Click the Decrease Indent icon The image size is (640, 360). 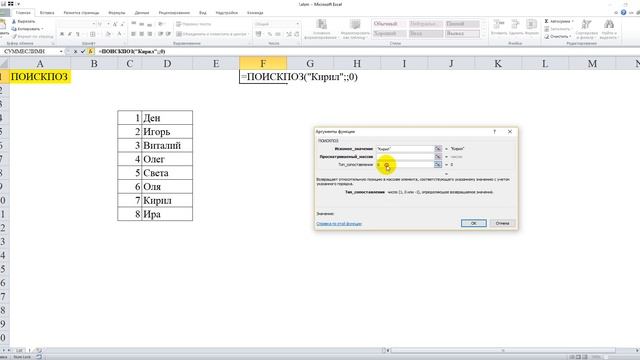coord(160,34)
